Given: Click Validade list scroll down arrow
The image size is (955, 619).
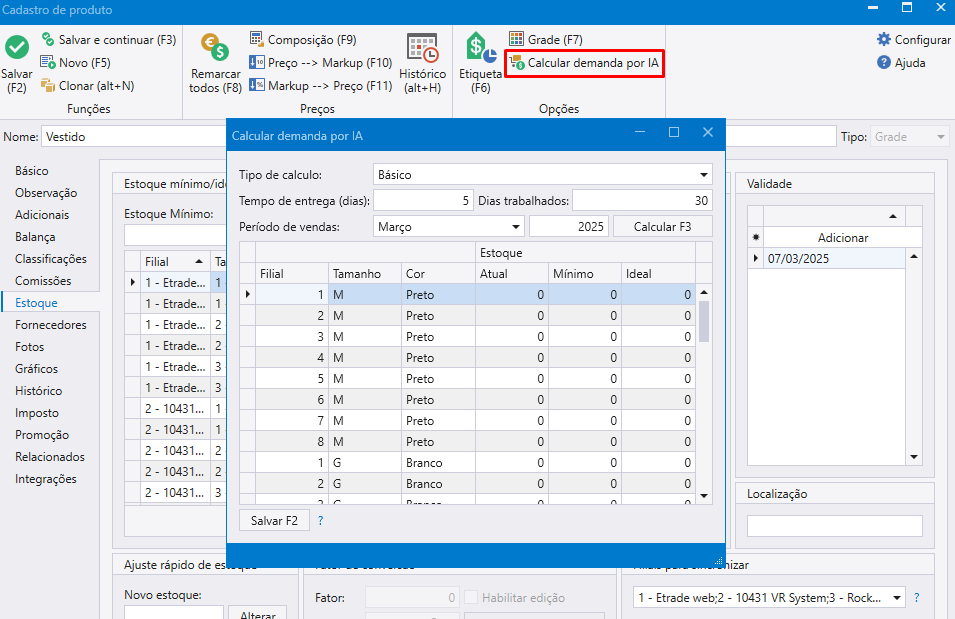Looking at the screenshot, I should [914, 457].
